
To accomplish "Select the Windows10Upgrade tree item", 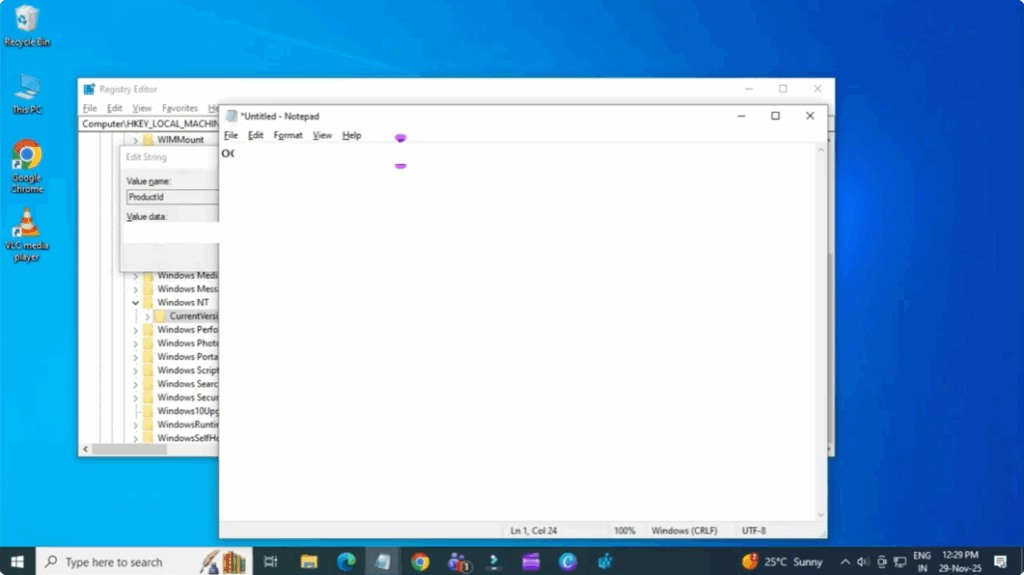I will (x=187, y=411).
